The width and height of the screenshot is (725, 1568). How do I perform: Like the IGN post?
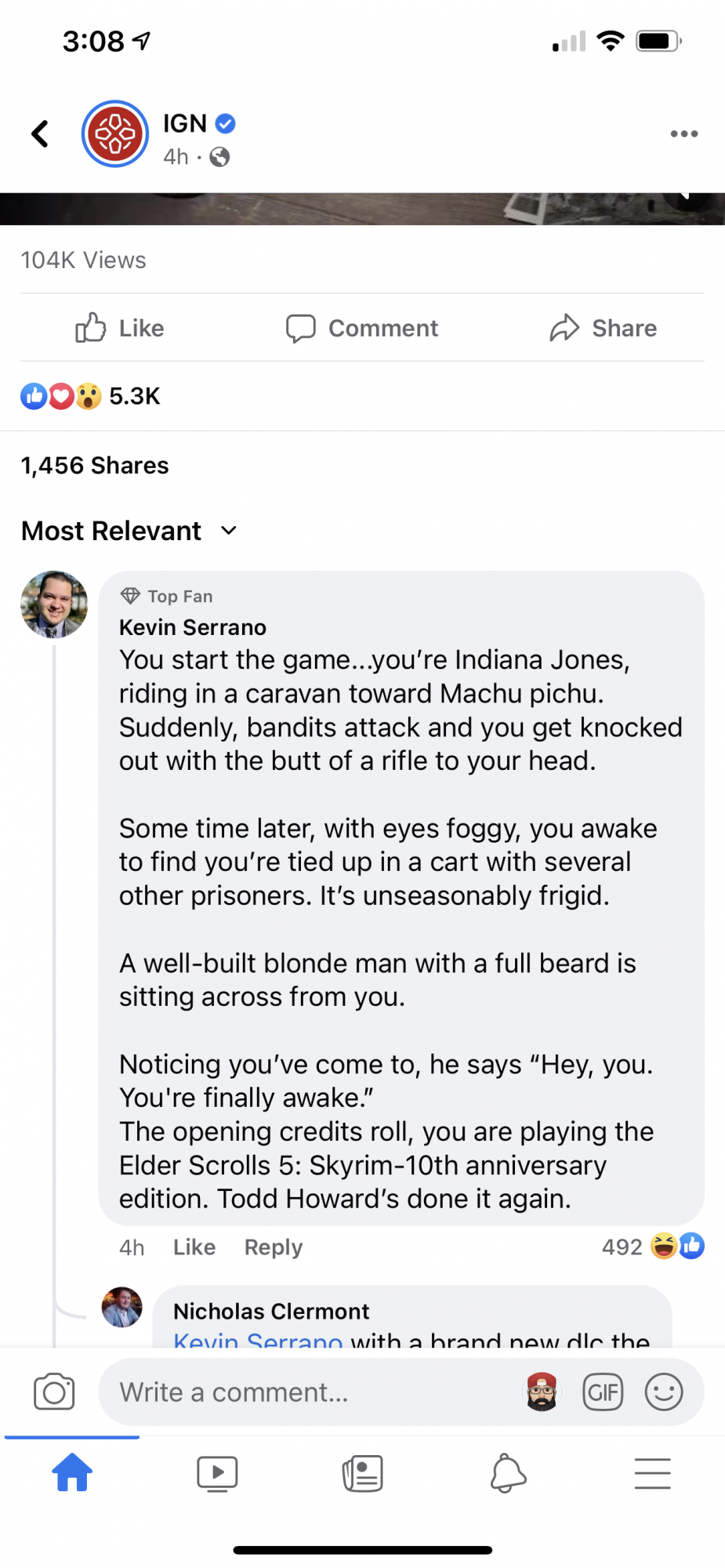coord(120,328)
